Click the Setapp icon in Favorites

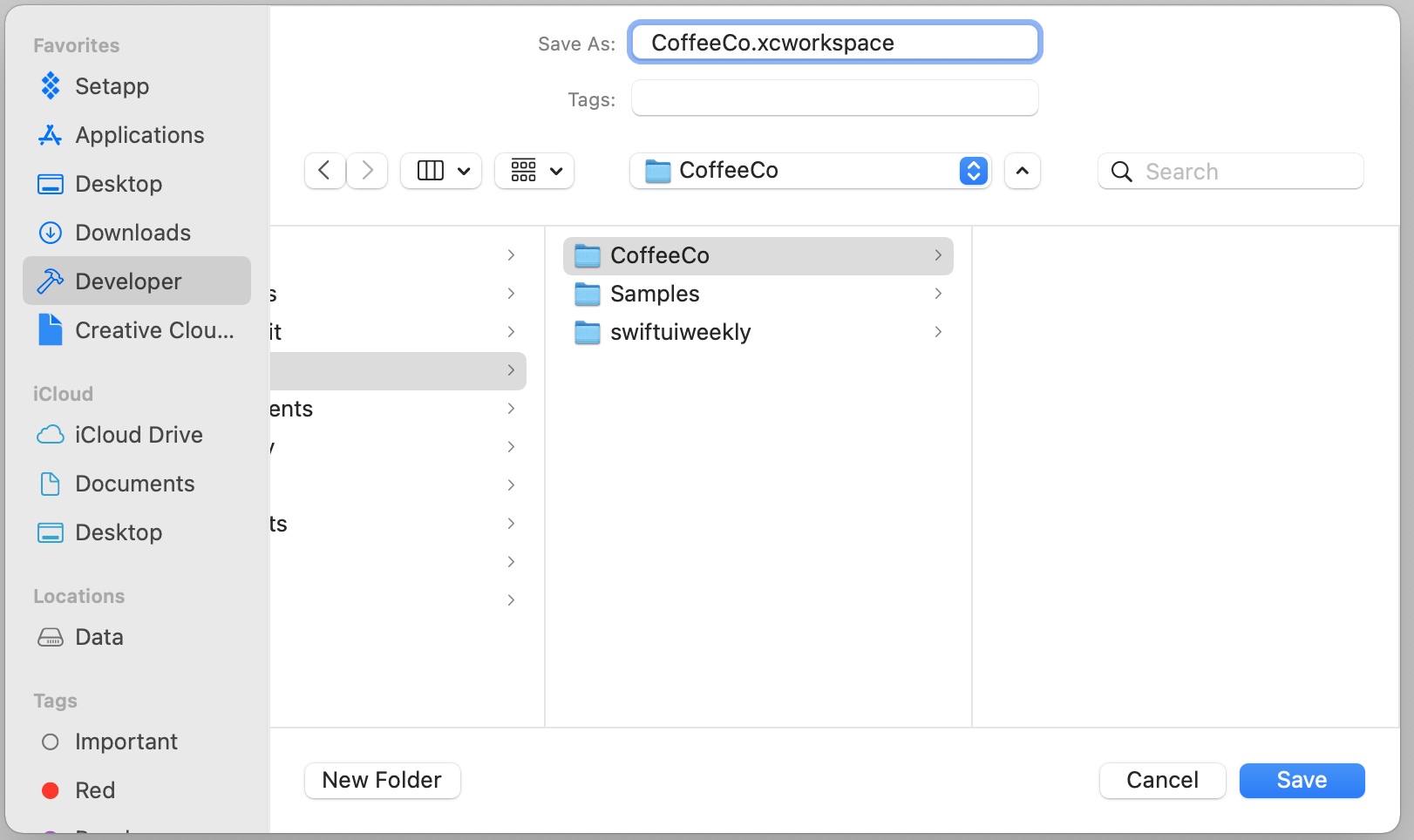[x=51, y=86]
